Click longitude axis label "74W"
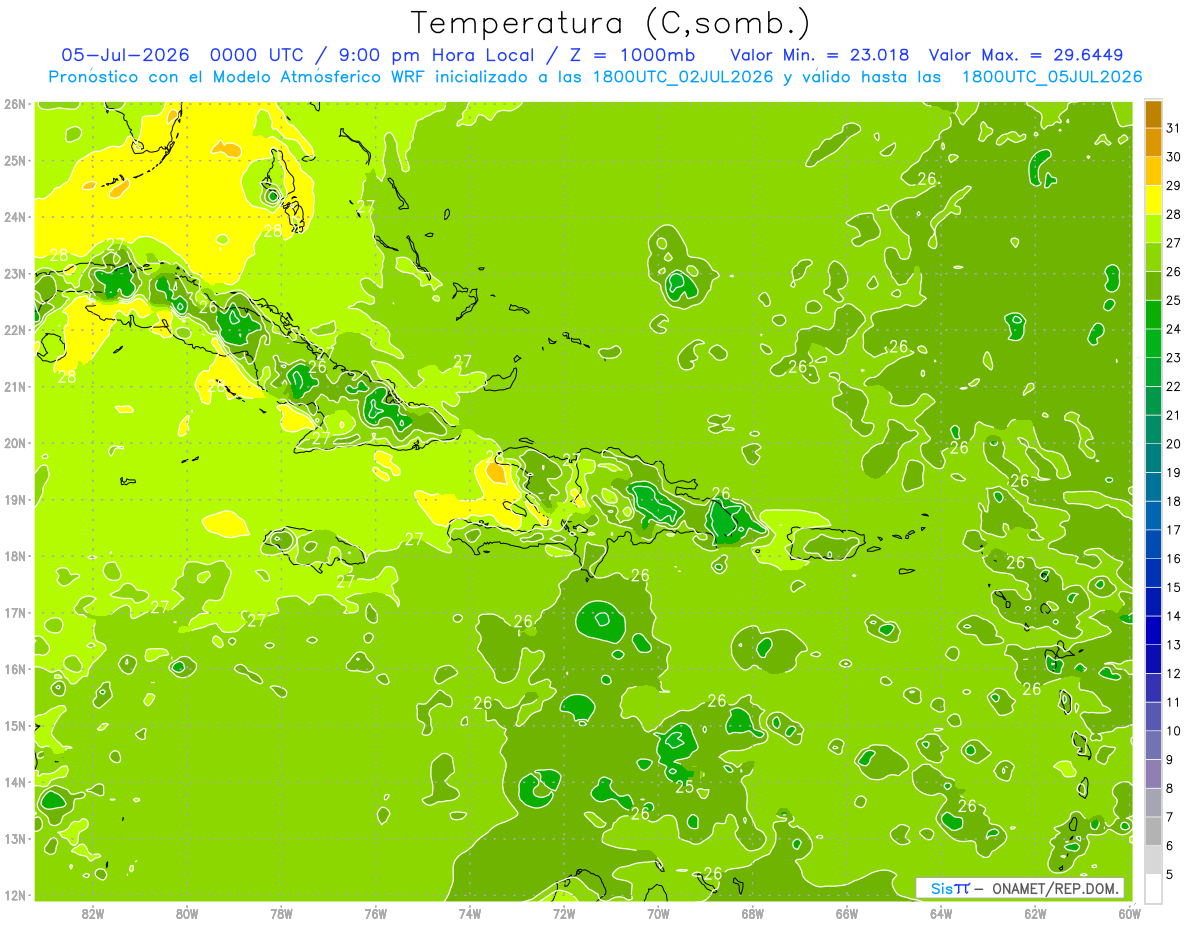 tap(470, 913)
